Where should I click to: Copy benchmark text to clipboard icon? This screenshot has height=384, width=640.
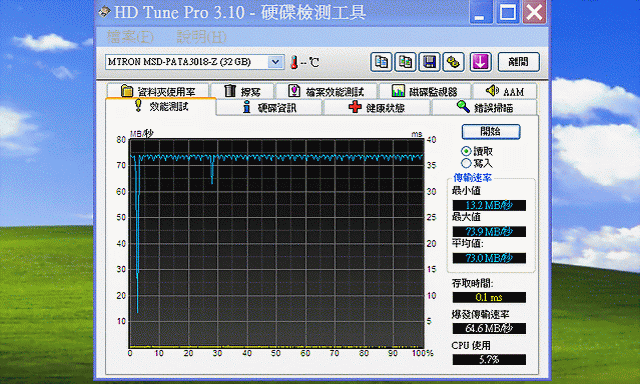click(381, 62)
